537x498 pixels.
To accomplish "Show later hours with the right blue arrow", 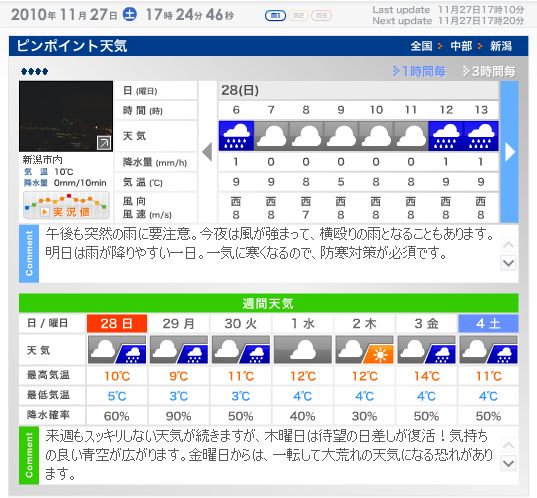I will [510, 152].
